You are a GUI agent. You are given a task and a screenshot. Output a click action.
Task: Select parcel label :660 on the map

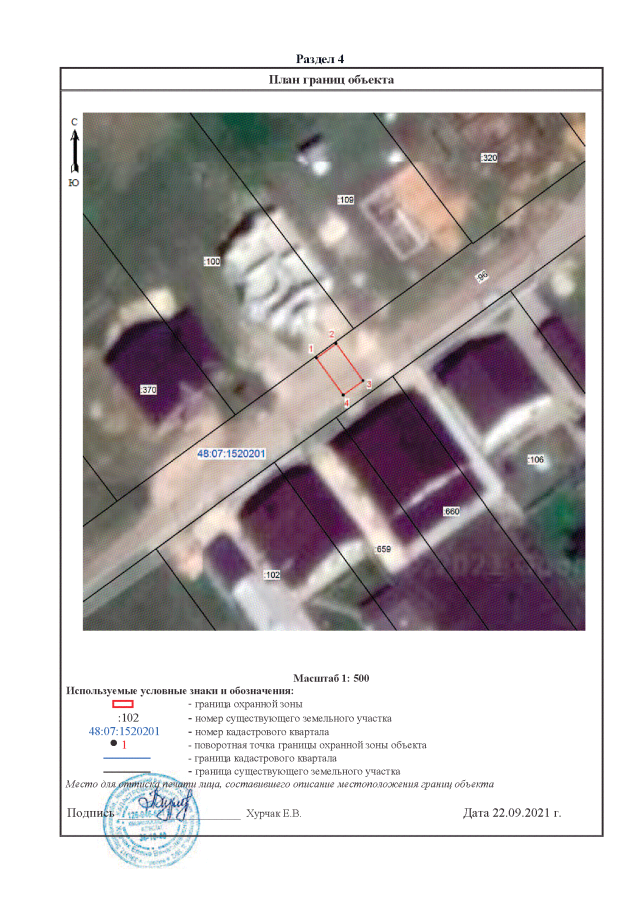point(450,512)
